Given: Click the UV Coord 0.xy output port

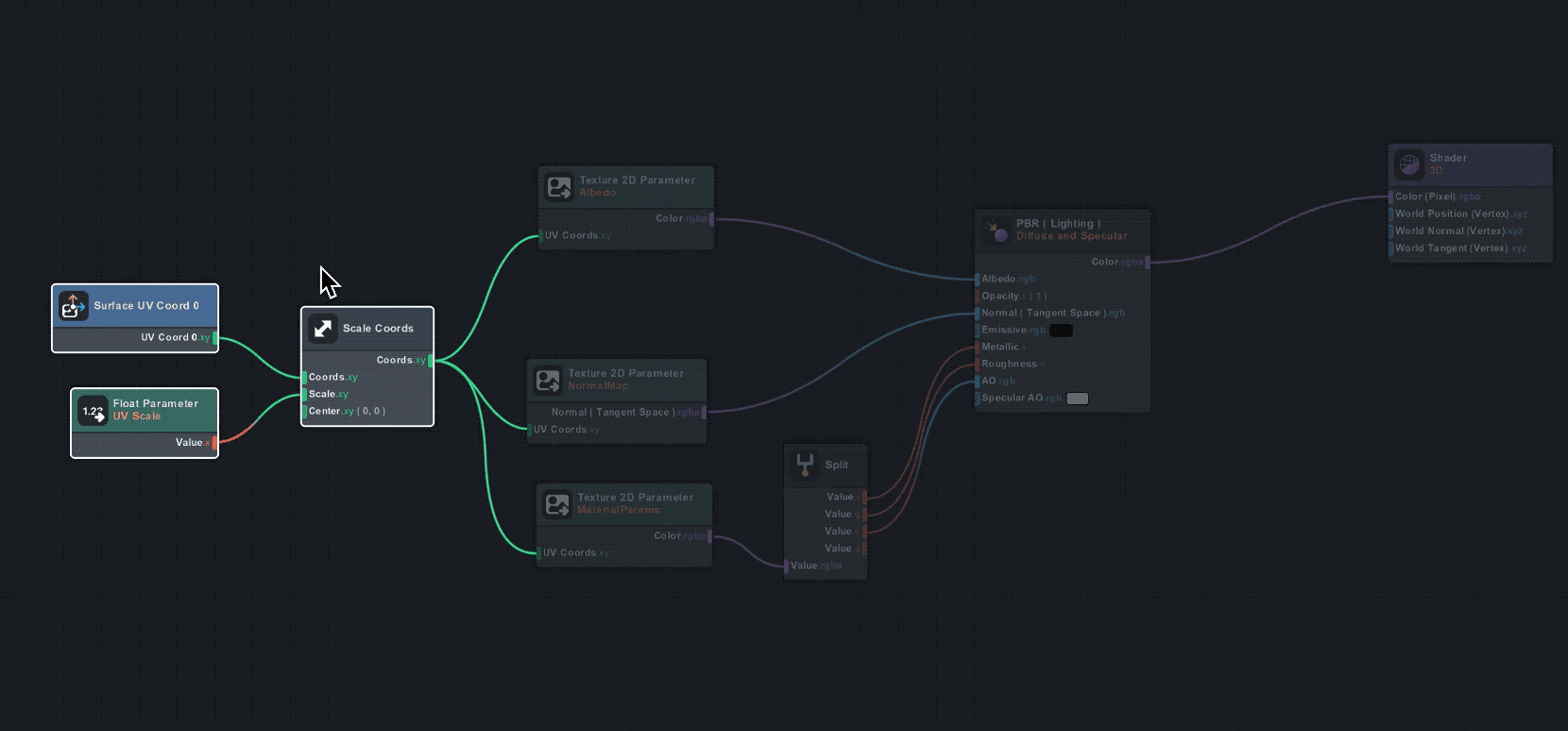Looking at the screenshot, I should [215, 338].
